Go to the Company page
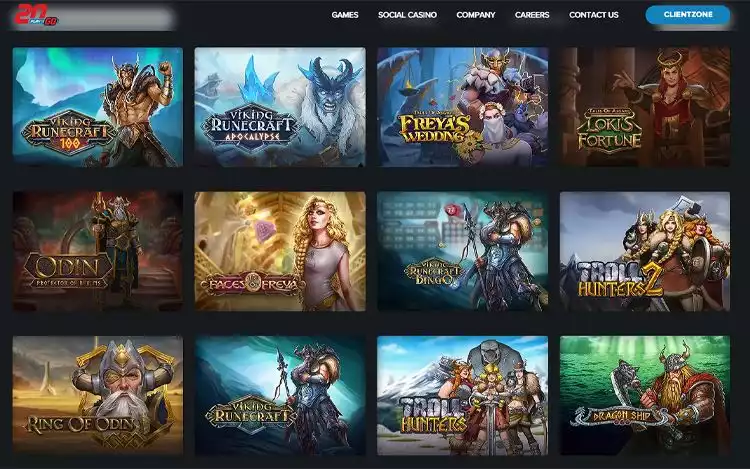The width and height of the screenshot is (750, 469). pos(475,15)
